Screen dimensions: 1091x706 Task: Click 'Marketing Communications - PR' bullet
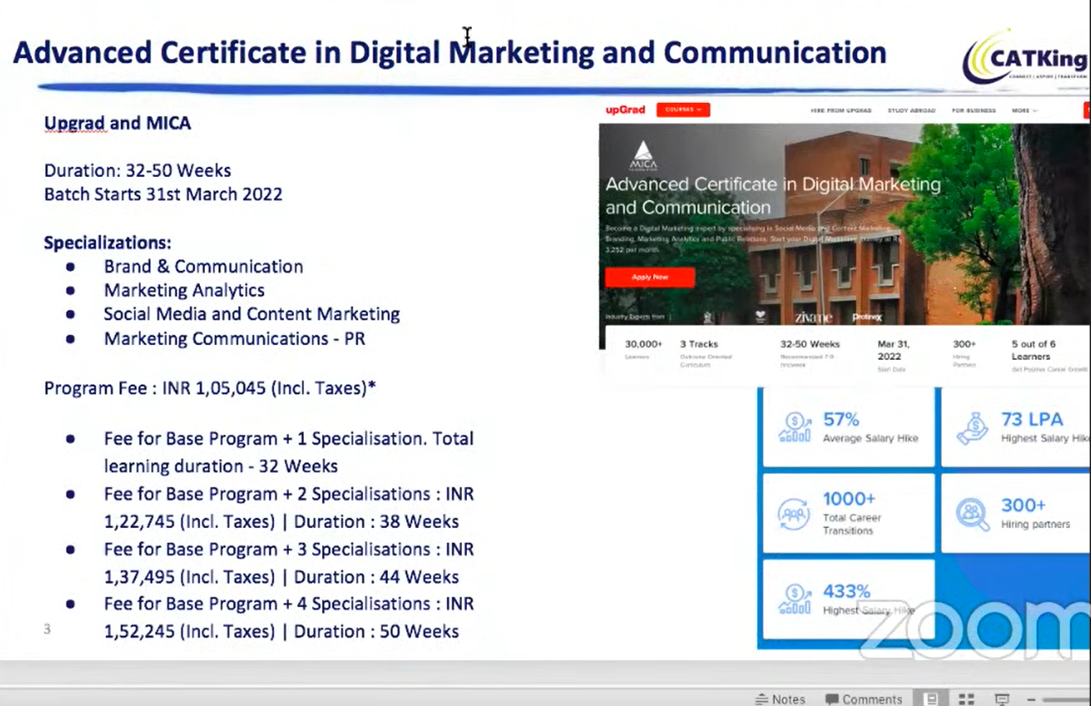(x=234, y=339)
